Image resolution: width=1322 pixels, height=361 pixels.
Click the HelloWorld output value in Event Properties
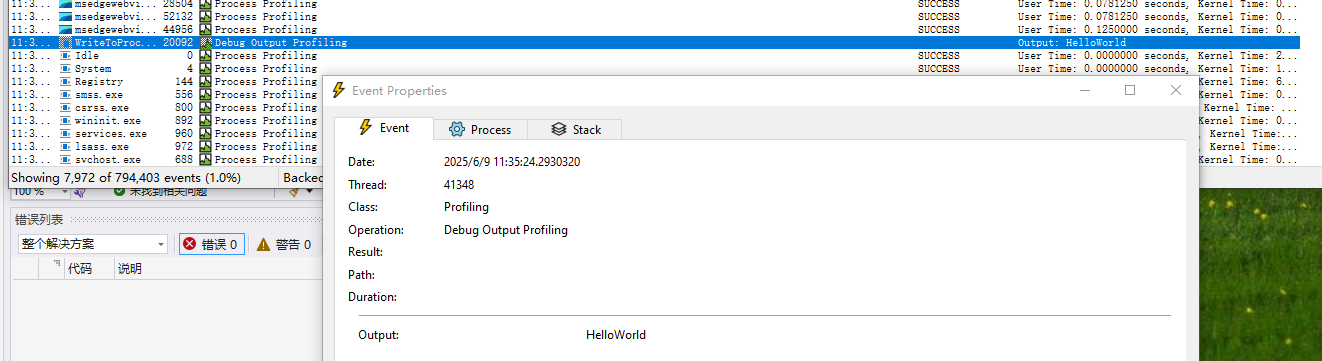(x=616, y=335)
